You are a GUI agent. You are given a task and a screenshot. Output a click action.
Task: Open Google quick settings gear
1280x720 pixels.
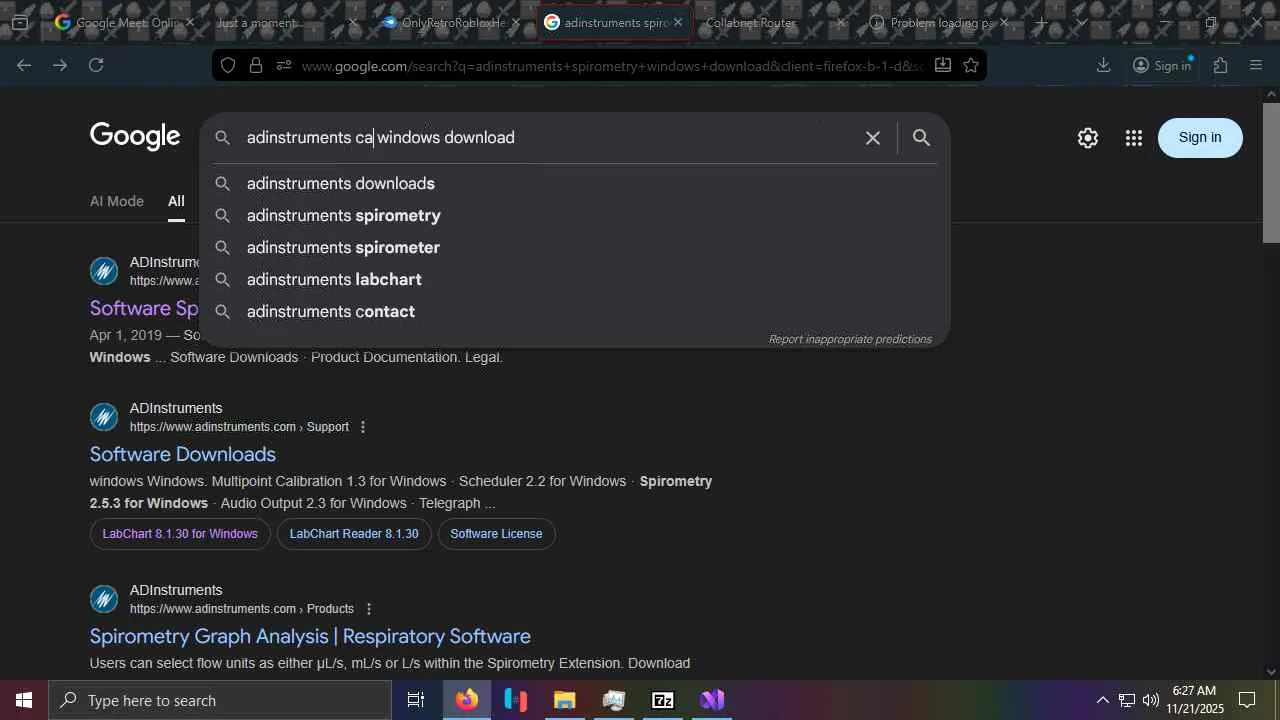point(1088,138)
